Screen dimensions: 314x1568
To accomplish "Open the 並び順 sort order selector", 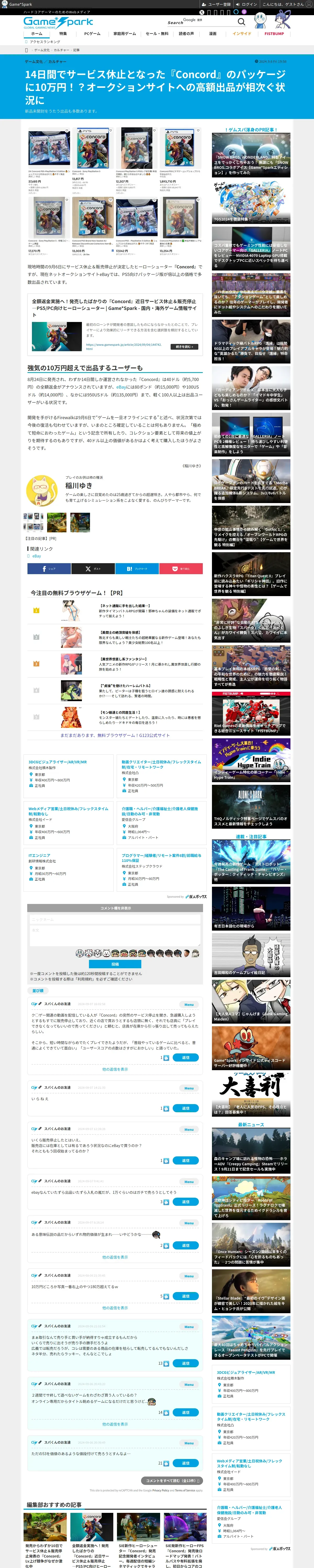I will tap(38, 990).
